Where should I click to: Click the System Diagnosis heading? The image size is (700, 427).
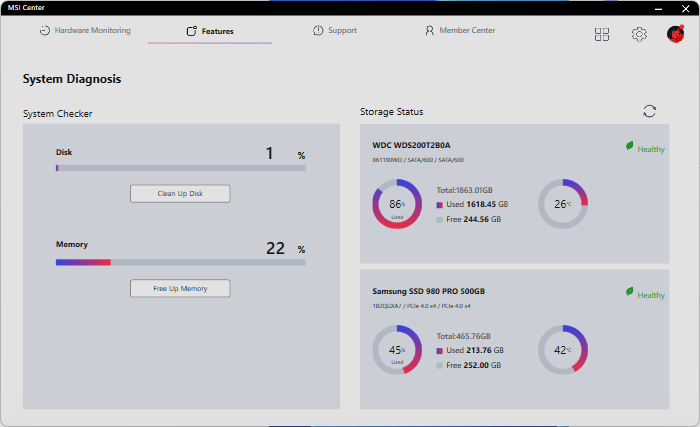(x=72, y=79)
